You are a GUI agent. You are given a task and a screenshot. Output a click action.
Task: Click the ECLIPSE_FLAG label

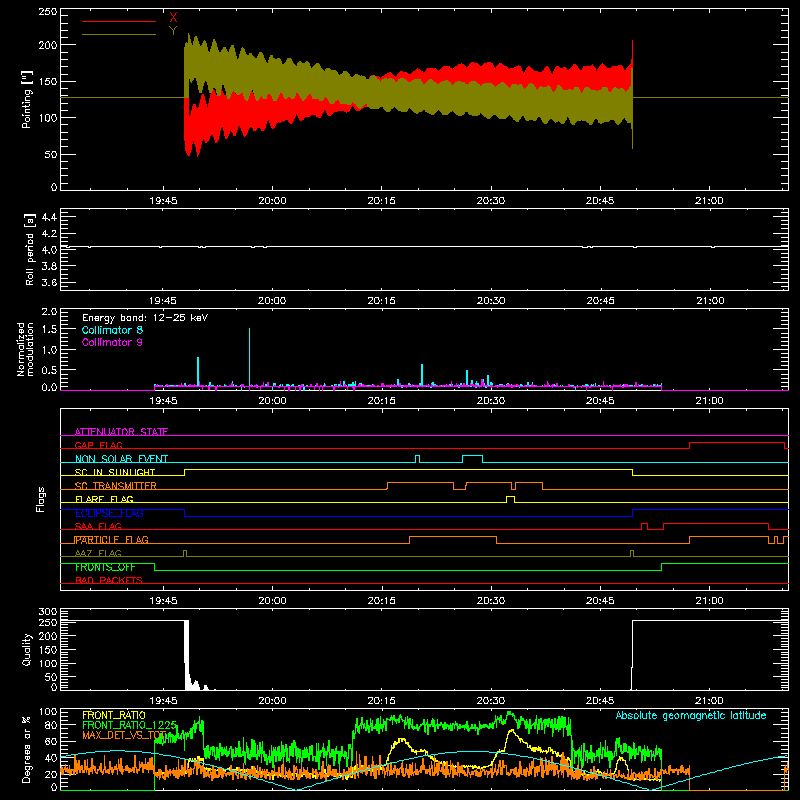click(109, 513)
